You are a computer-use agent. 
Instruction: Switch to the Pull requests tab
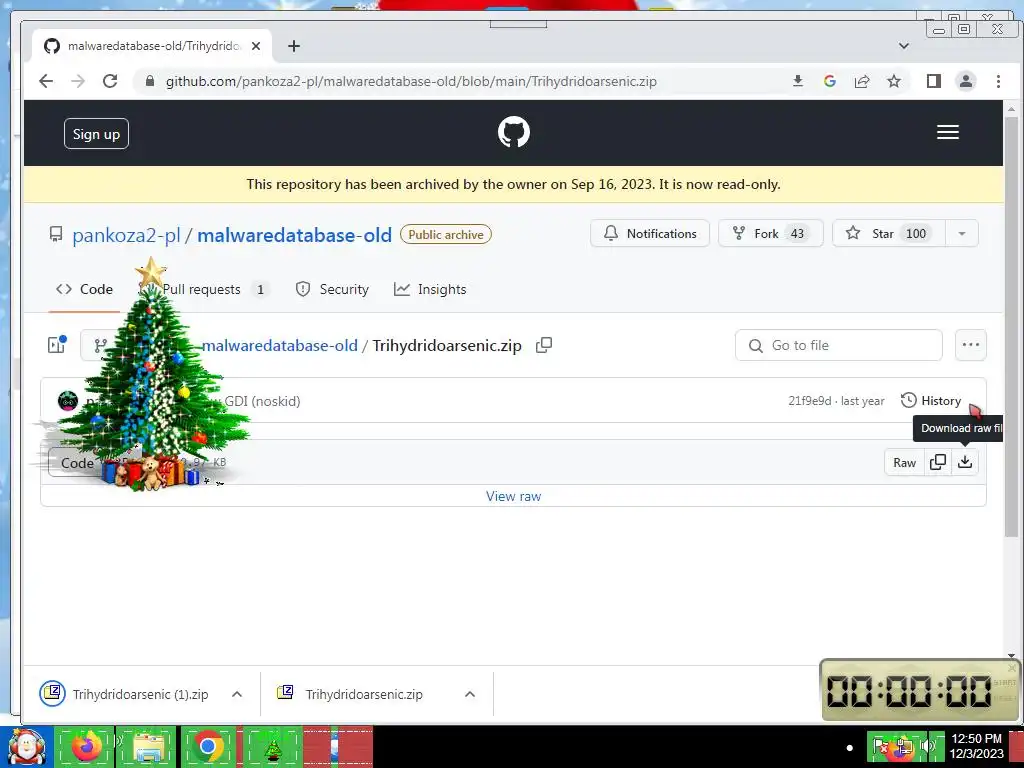(x=204, y=289)
